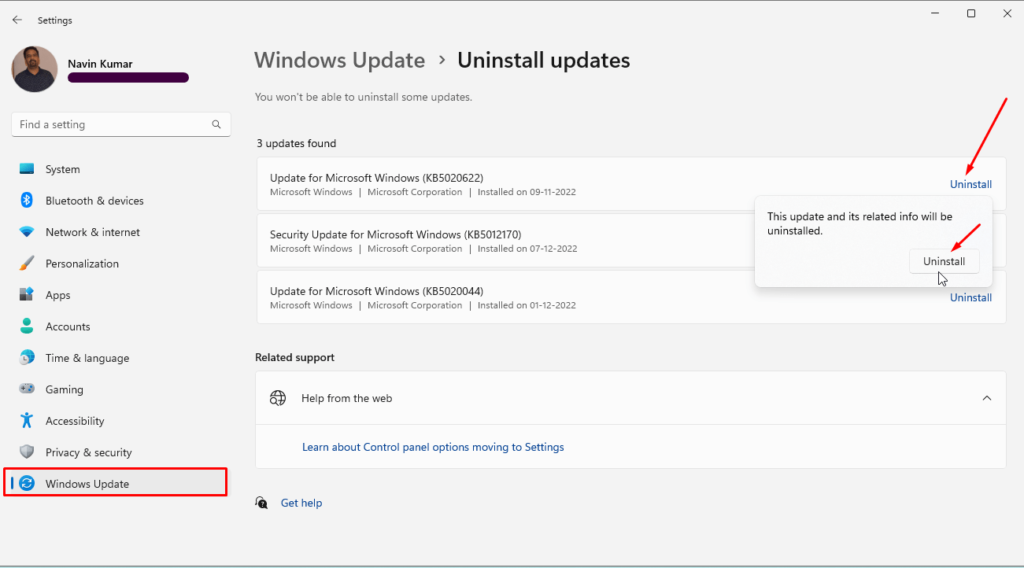Viewport: 1024px width, 568px height.
Task: Select the Time & language globe icon
Action: pyautogui.click(x=27, y=357)
